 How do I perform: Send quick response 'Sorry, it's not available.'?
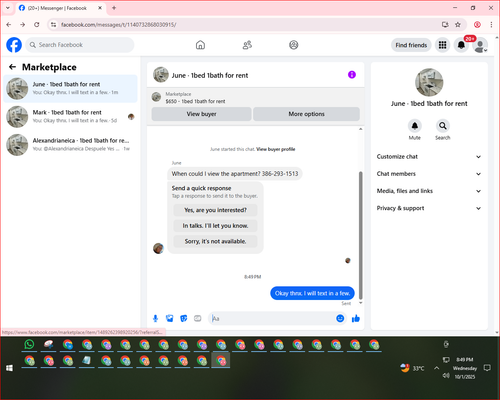[215, 241]
